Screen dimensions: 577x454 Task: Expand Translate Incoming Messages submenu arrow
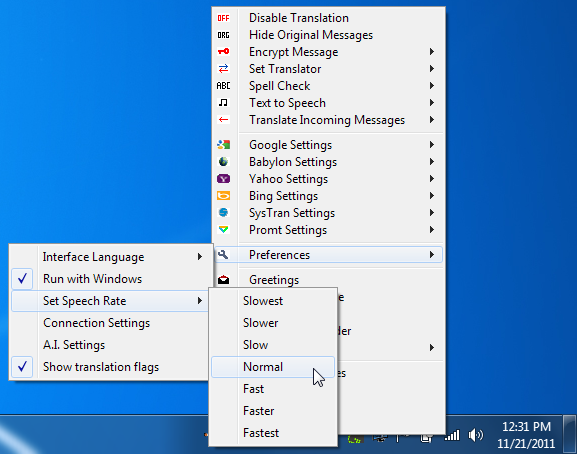click(432, 120)
